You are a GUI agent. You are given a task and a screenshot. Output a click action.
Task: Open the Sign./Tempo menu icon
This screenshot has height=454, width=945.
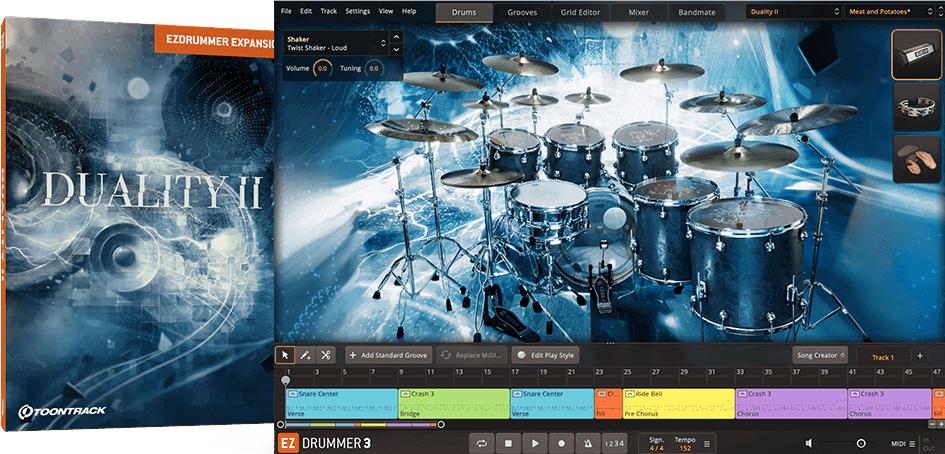[706, 443]
